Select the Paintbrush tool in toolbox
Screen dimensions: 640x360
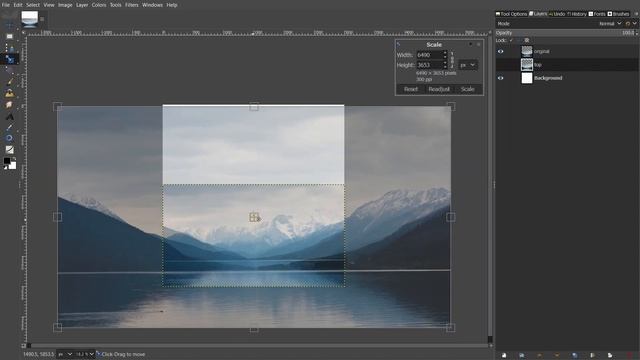9,82
